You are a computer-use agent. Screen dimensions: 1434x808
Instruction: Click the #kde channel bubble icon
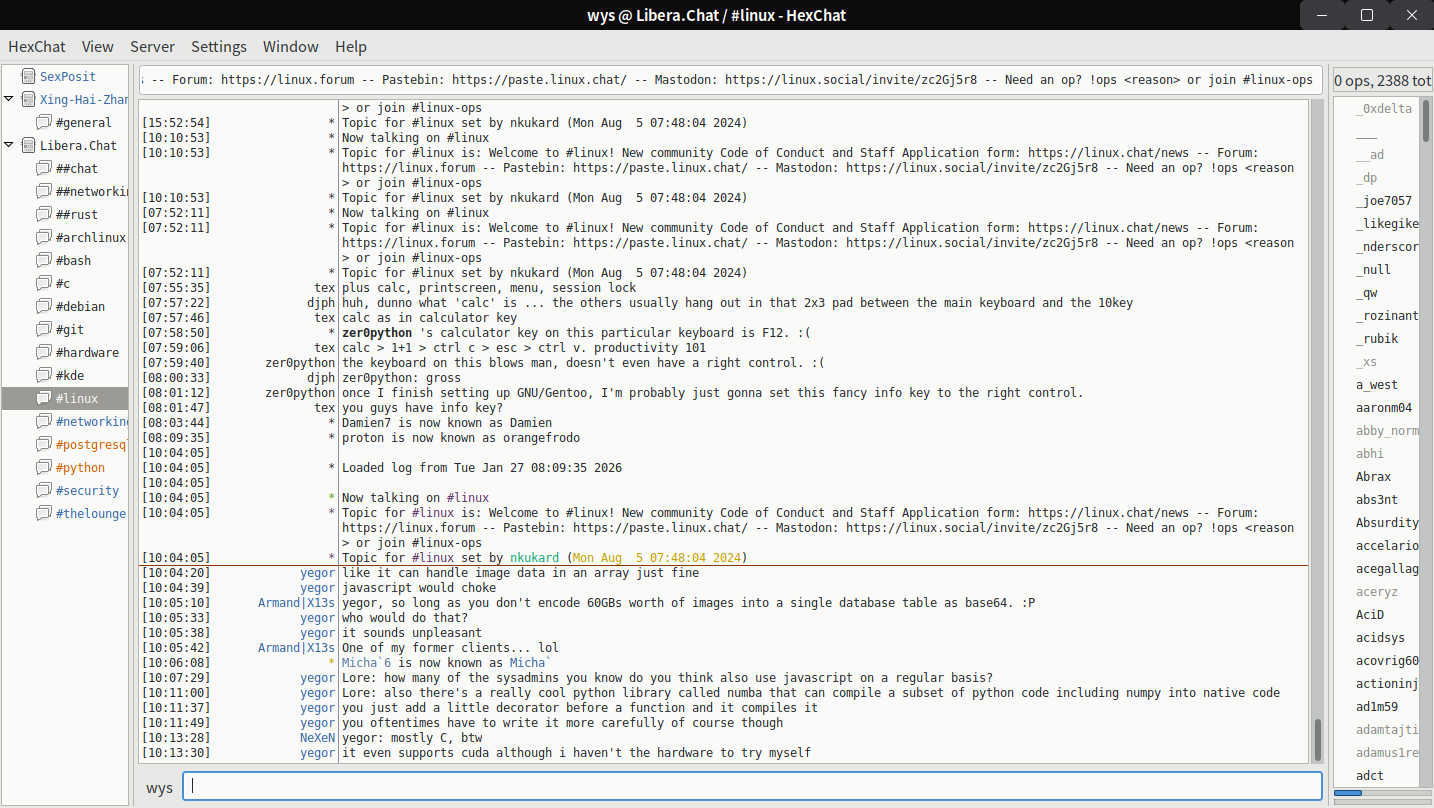[x=43, y=375]
